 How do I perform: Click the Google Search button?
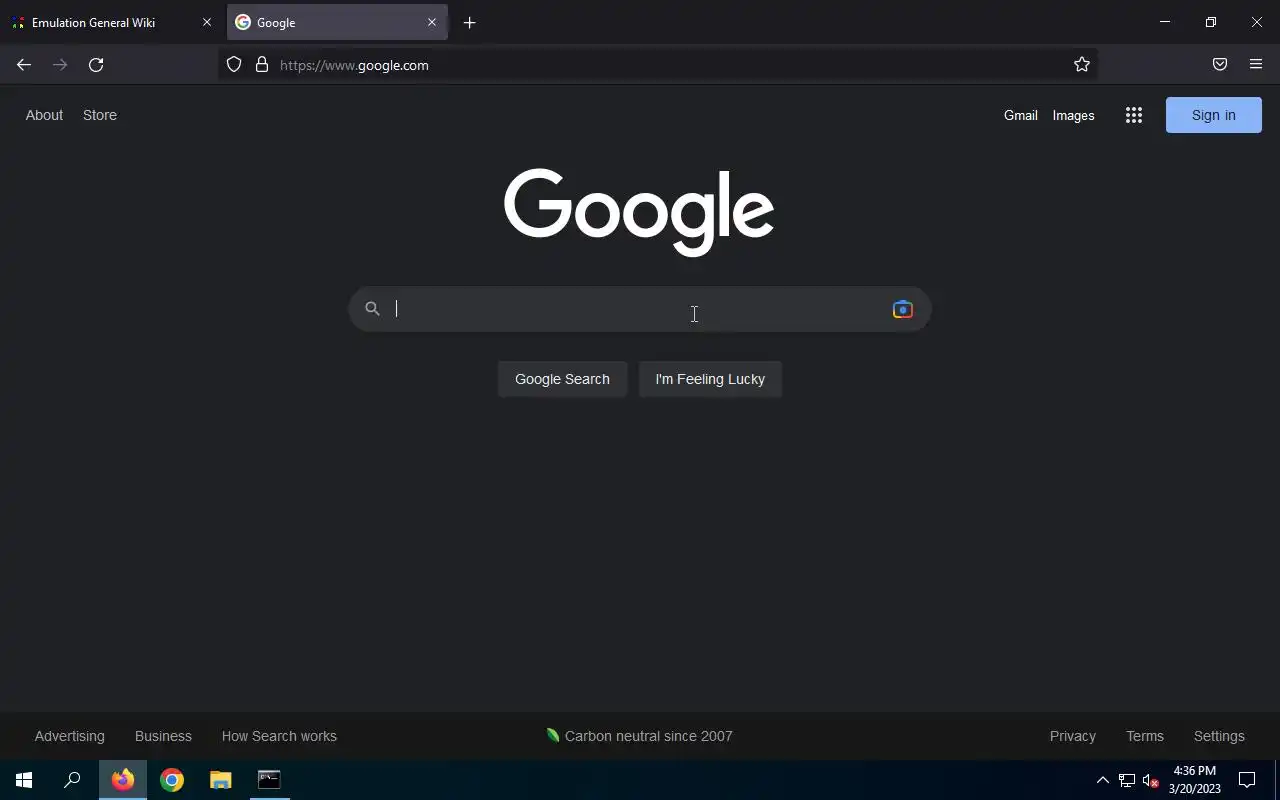pyautogui.click(x=562, y=379)
